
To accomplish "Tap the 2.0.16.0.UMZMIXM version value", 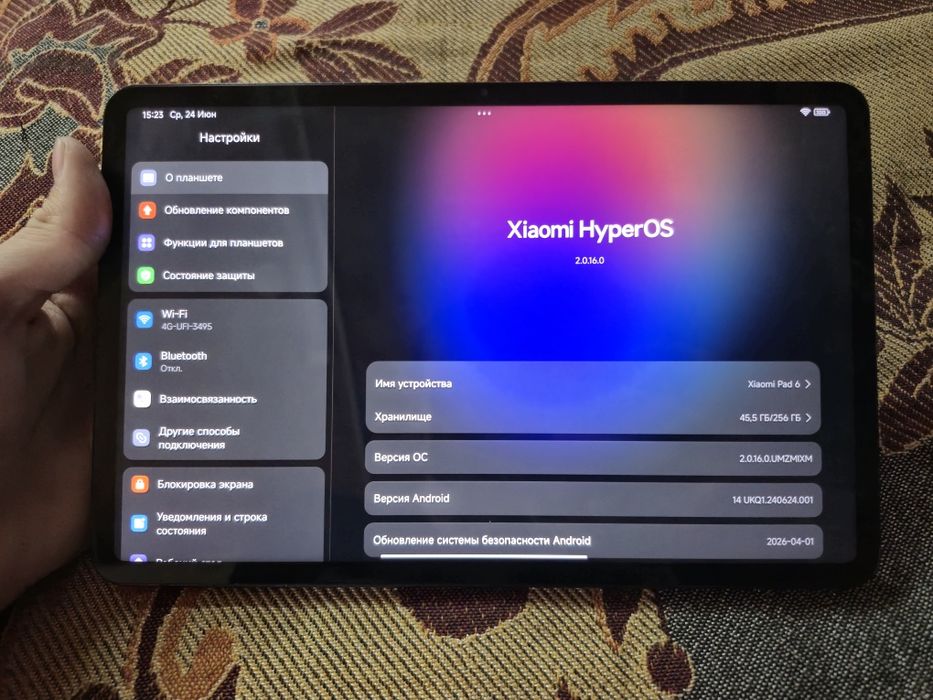I will [775, 458].
